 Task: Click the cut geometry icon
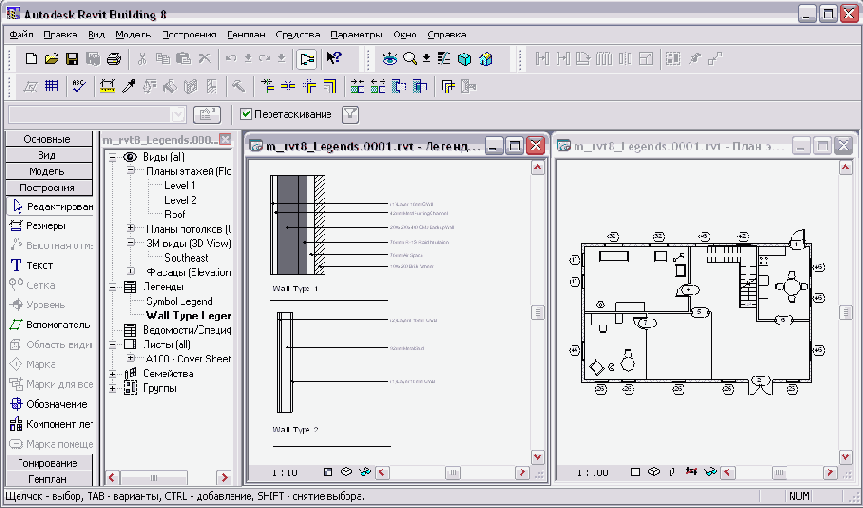(x=398, y=86)
